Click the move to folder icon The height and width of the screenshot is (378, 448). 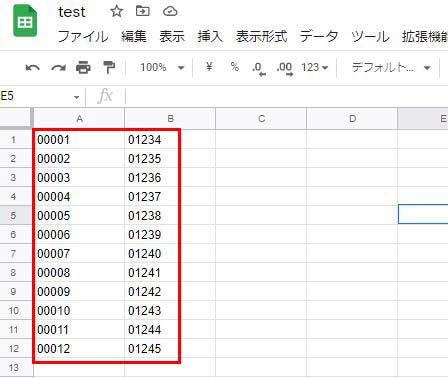tap(143, 11)
